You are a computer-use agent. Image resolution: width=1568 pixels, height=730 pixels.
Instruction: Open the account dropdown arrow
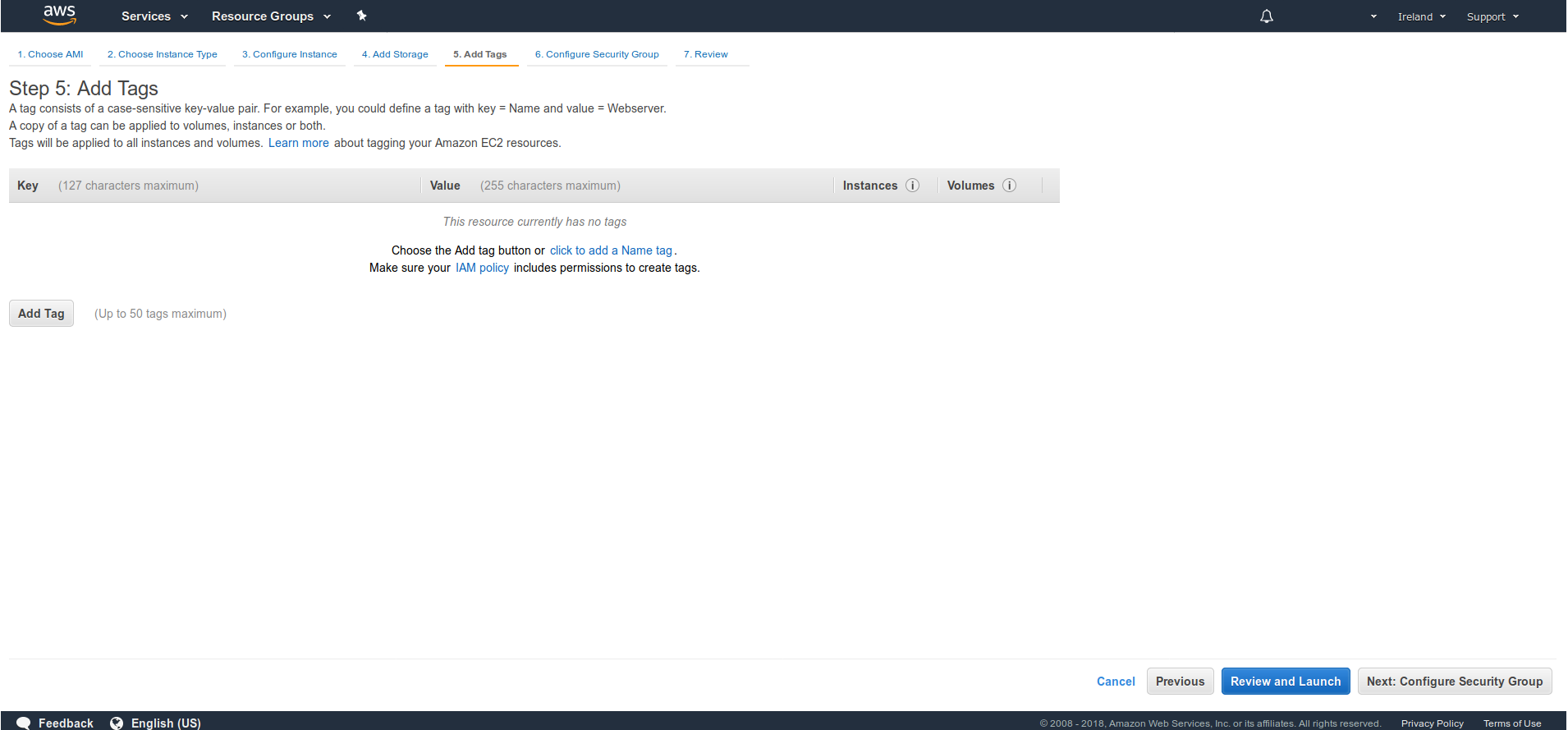(1373, 16)
